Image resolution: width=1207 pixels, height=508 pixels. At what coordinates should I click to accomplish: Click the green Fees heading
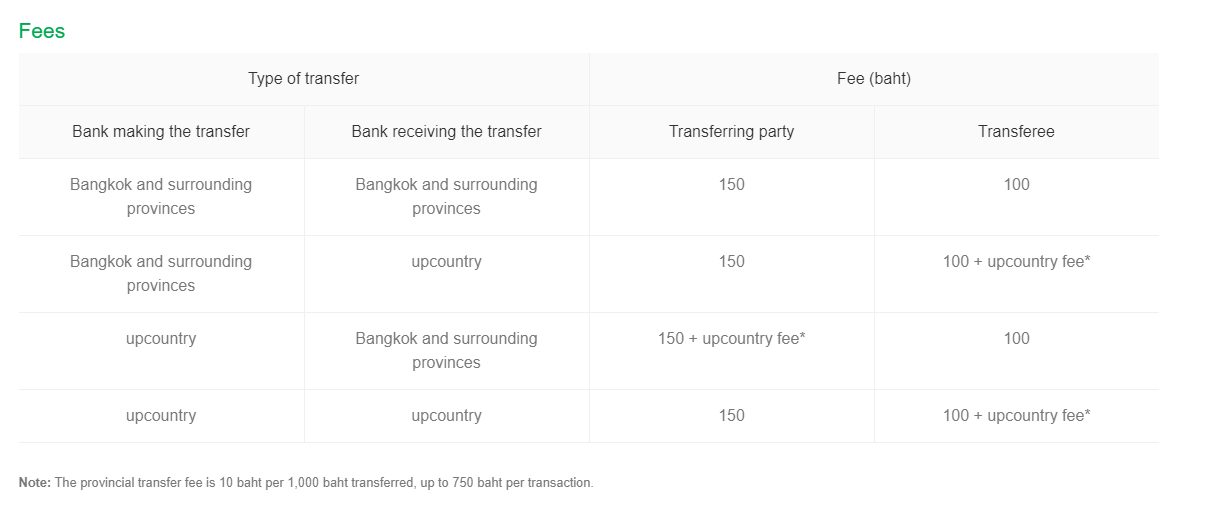click(42, 31)
